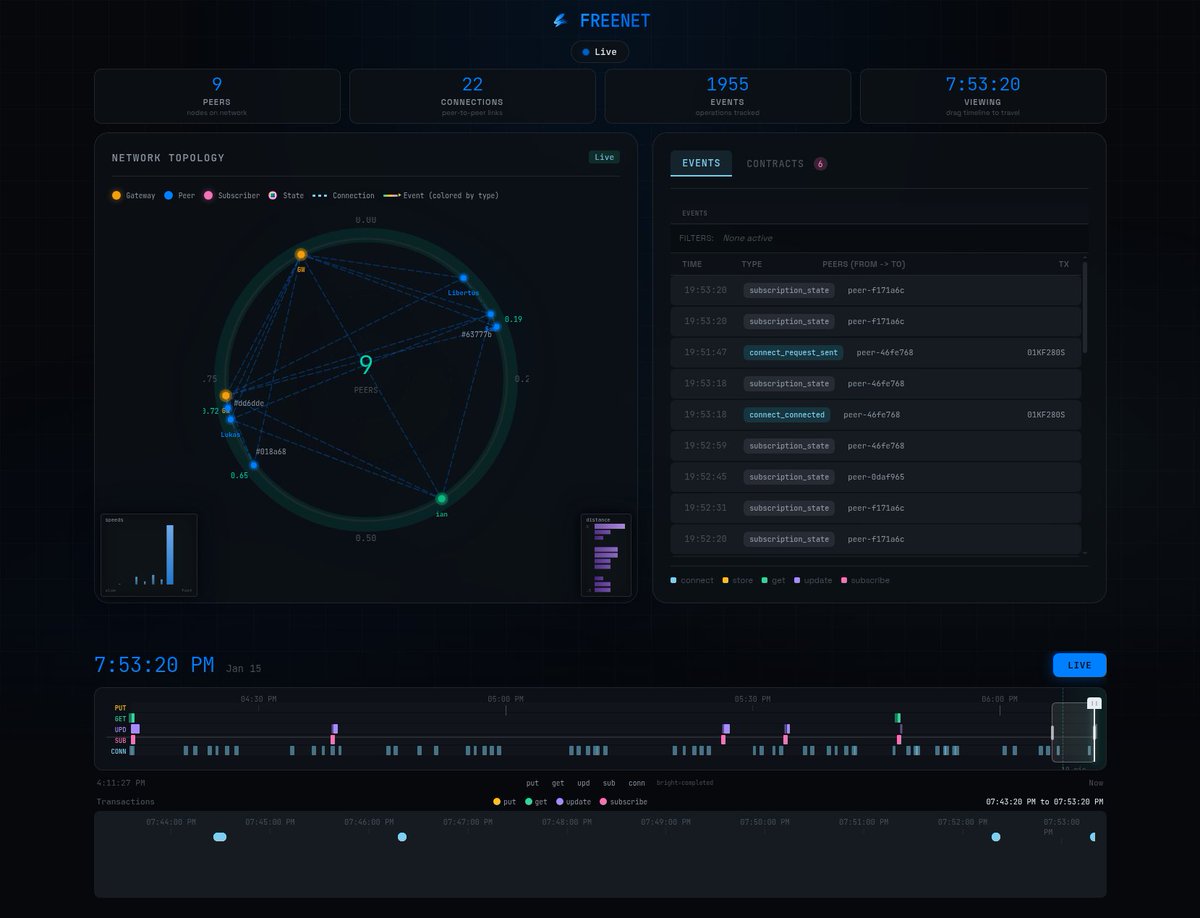Screen dimensions: 1200x918
Task: Toggle the get event filter chip
Action: [773, 580]
